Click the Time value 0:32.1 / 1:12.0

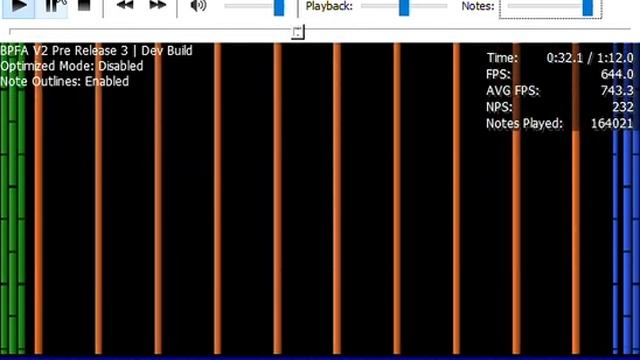tap(590, 58)
